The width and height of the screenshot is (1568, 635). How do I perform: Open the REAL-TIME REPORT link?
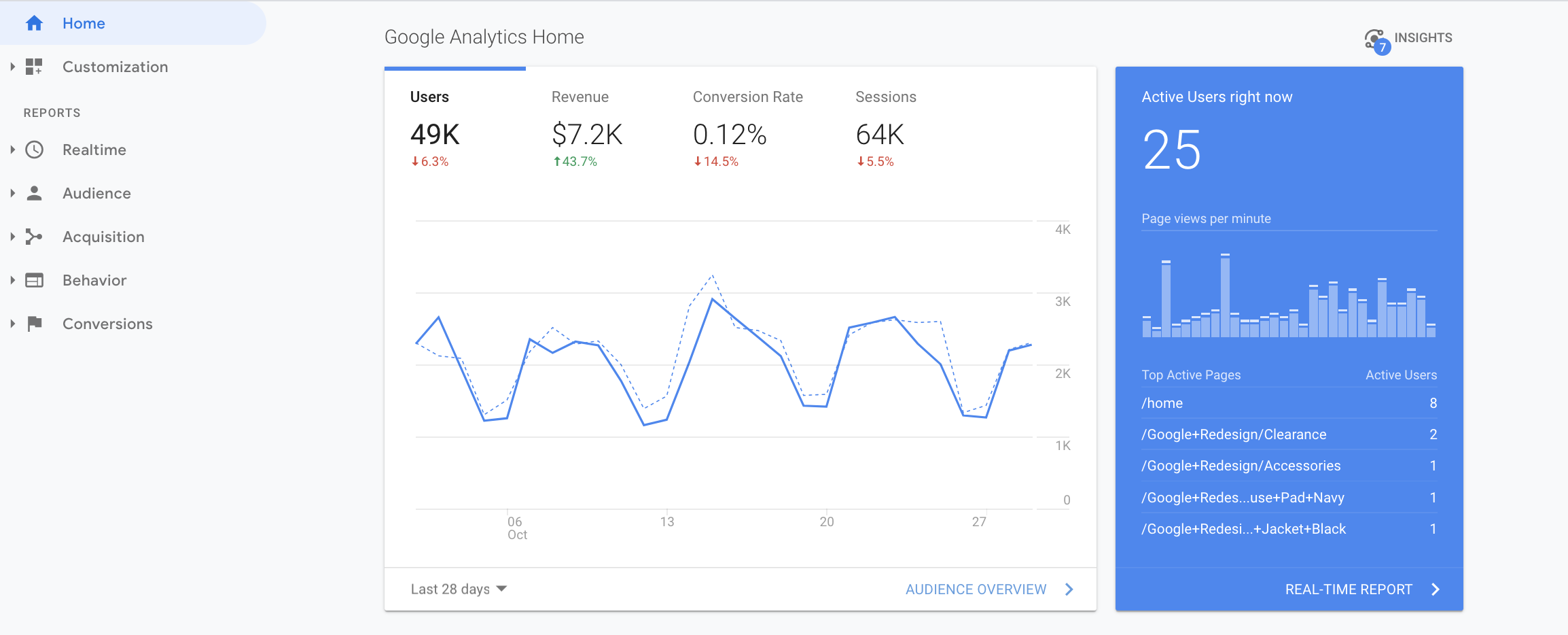pyautogui.click(x=1349, y=589)
